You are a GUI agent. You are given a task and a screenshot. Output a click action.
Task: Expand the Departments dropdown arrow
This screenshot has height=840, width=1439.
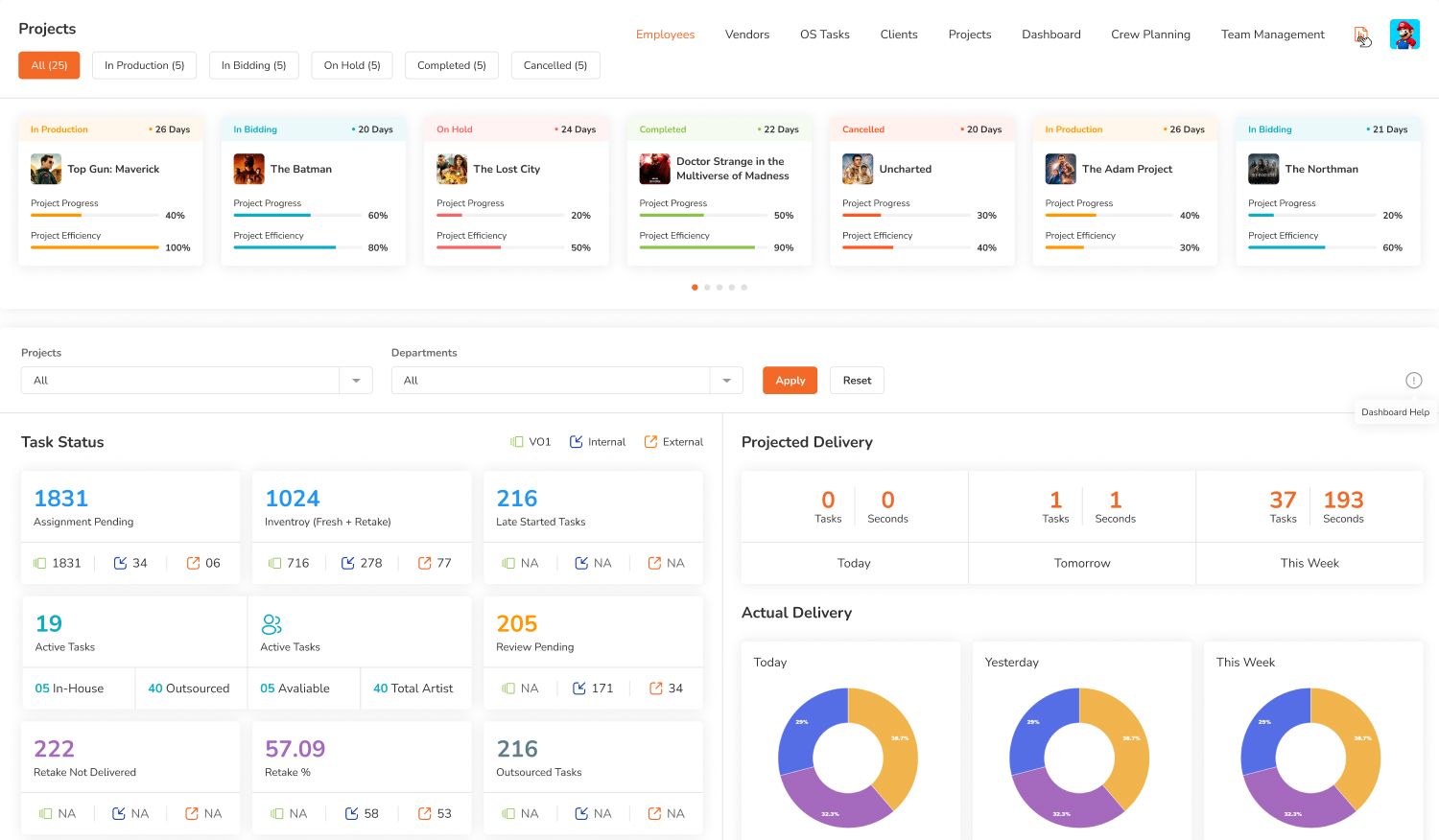pyautogui.click(x=726, y=381)
